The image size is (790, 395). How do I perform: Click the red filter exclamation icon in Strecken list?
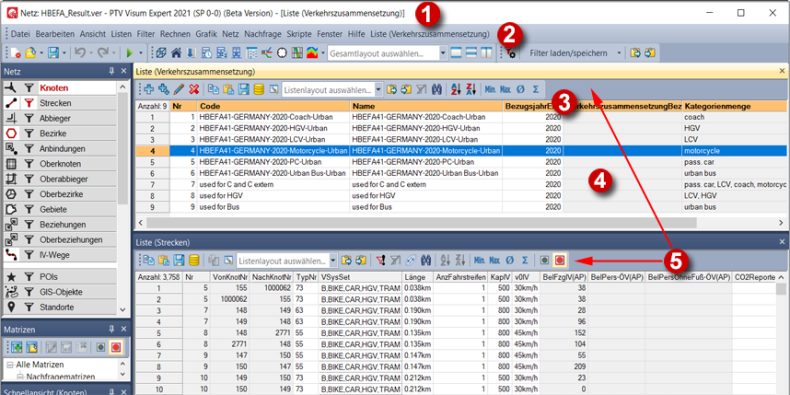(380, 260)
